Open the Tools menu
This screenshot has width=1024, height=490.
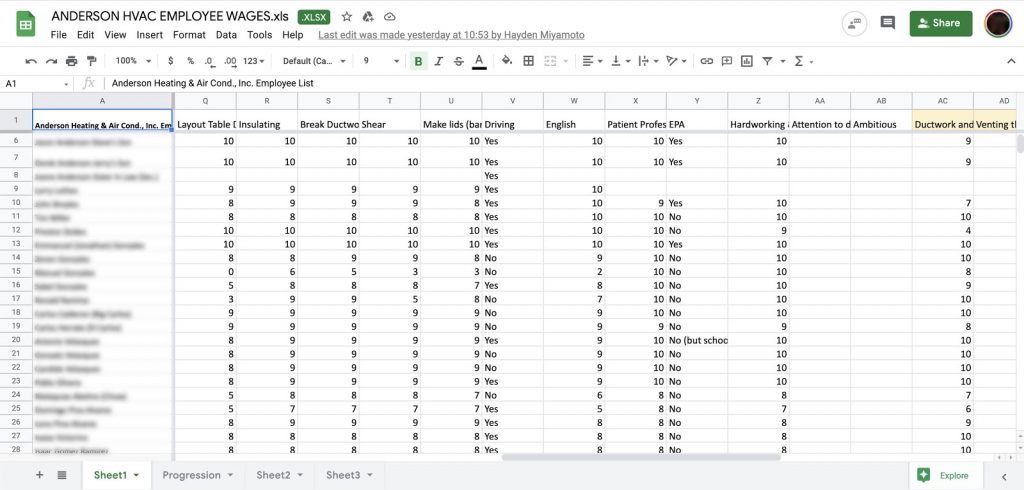260,35
